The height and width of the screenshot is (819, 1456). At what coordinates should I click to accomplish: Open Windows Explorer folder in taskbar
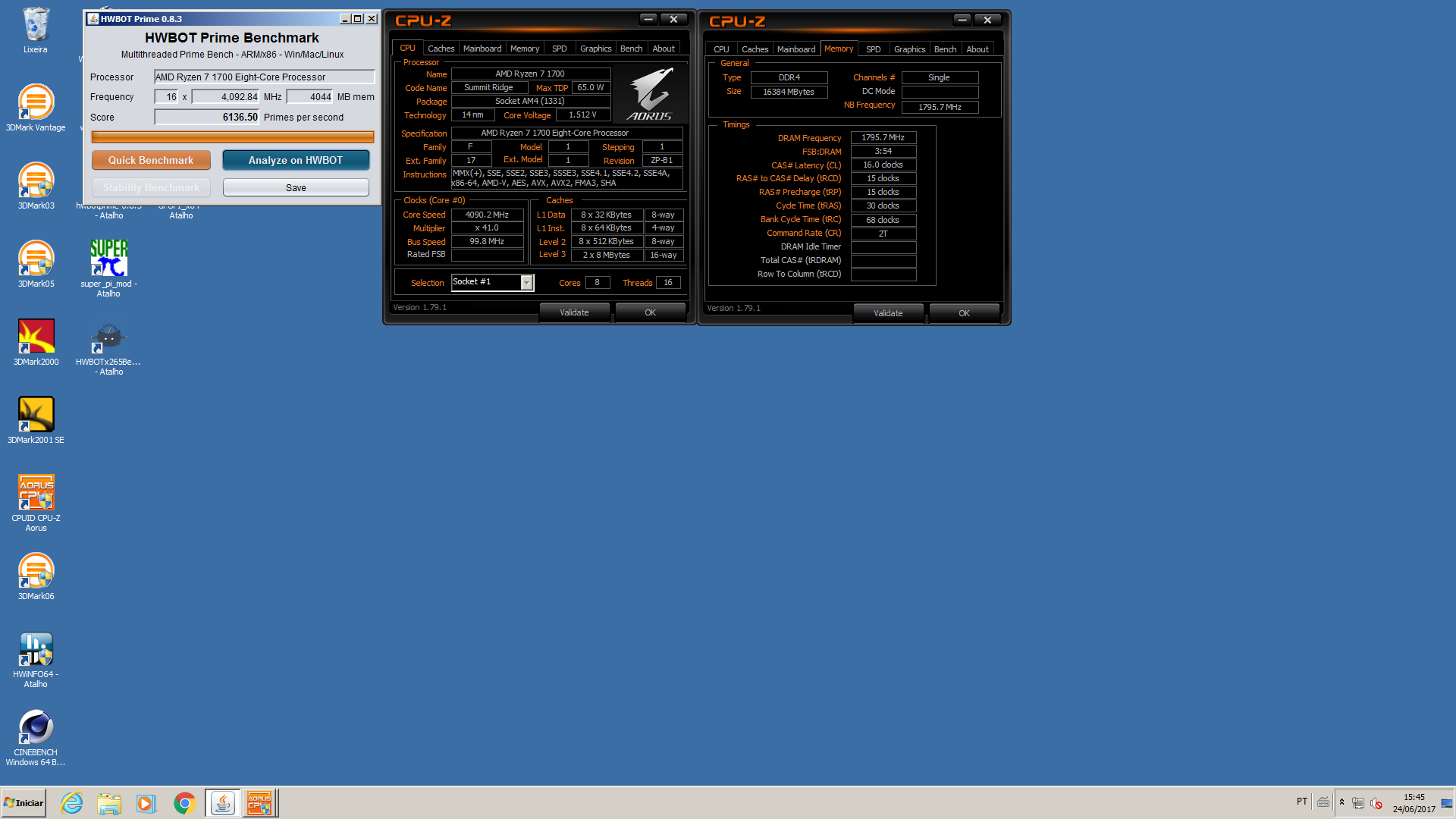click(109, 803)
